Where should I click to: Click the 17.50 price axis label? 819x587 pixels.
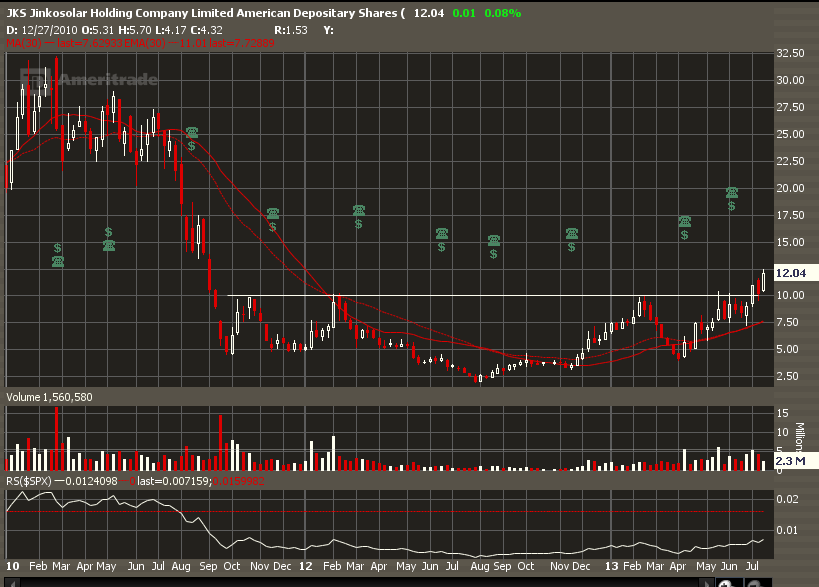point(790,215)
